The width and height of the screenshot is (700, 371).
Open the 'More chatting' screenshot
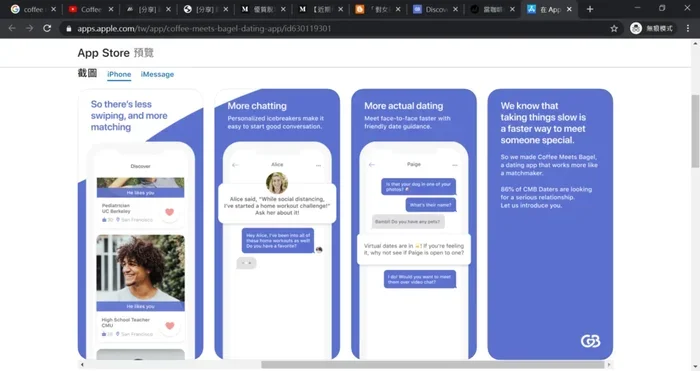(x=277, y=224)
